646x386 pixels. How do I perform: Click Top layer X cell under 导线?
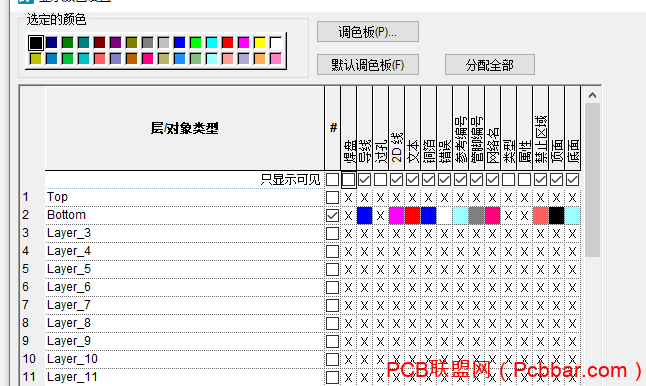[x=365, y=197]
